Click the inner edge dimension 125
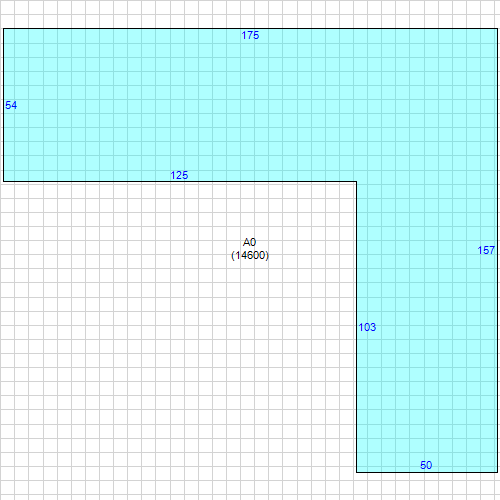 click(x=179, y=175)
